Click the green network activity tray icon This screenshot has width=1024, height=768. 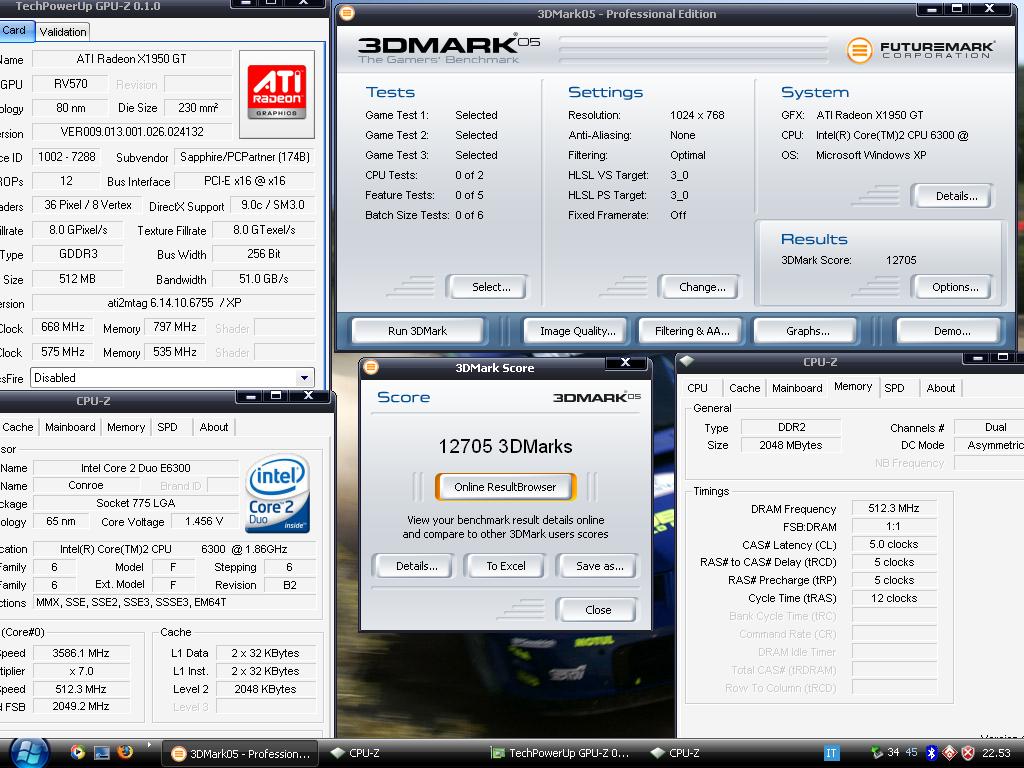pyautogui.click(x=877, y=753)
